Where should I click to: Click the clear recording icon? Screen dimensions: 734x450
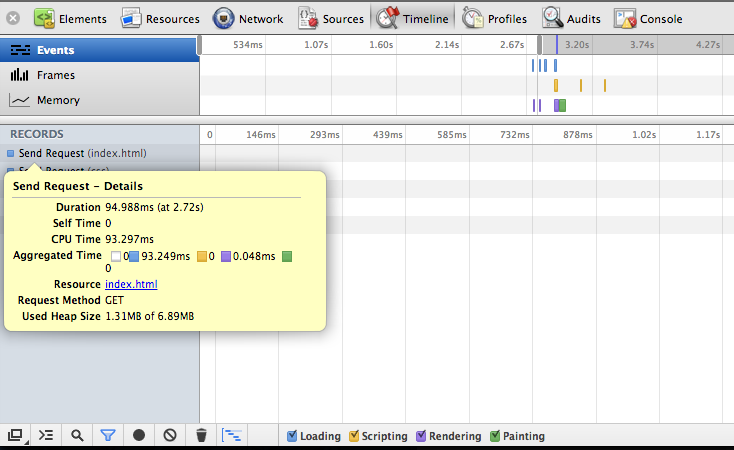tap(170, 435)
